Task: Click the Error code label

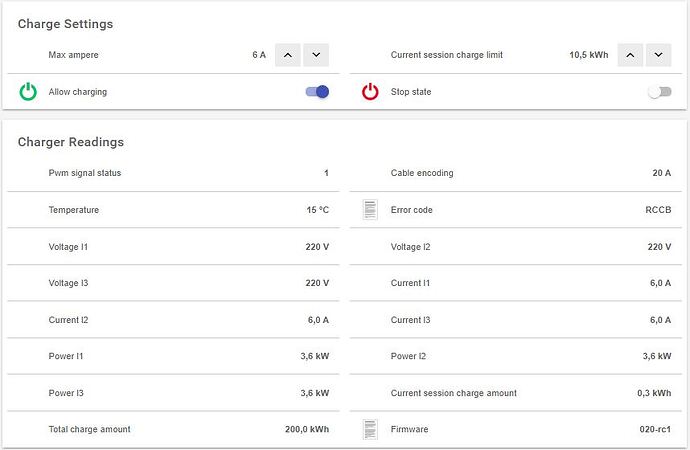Action: tap(411, 210)
